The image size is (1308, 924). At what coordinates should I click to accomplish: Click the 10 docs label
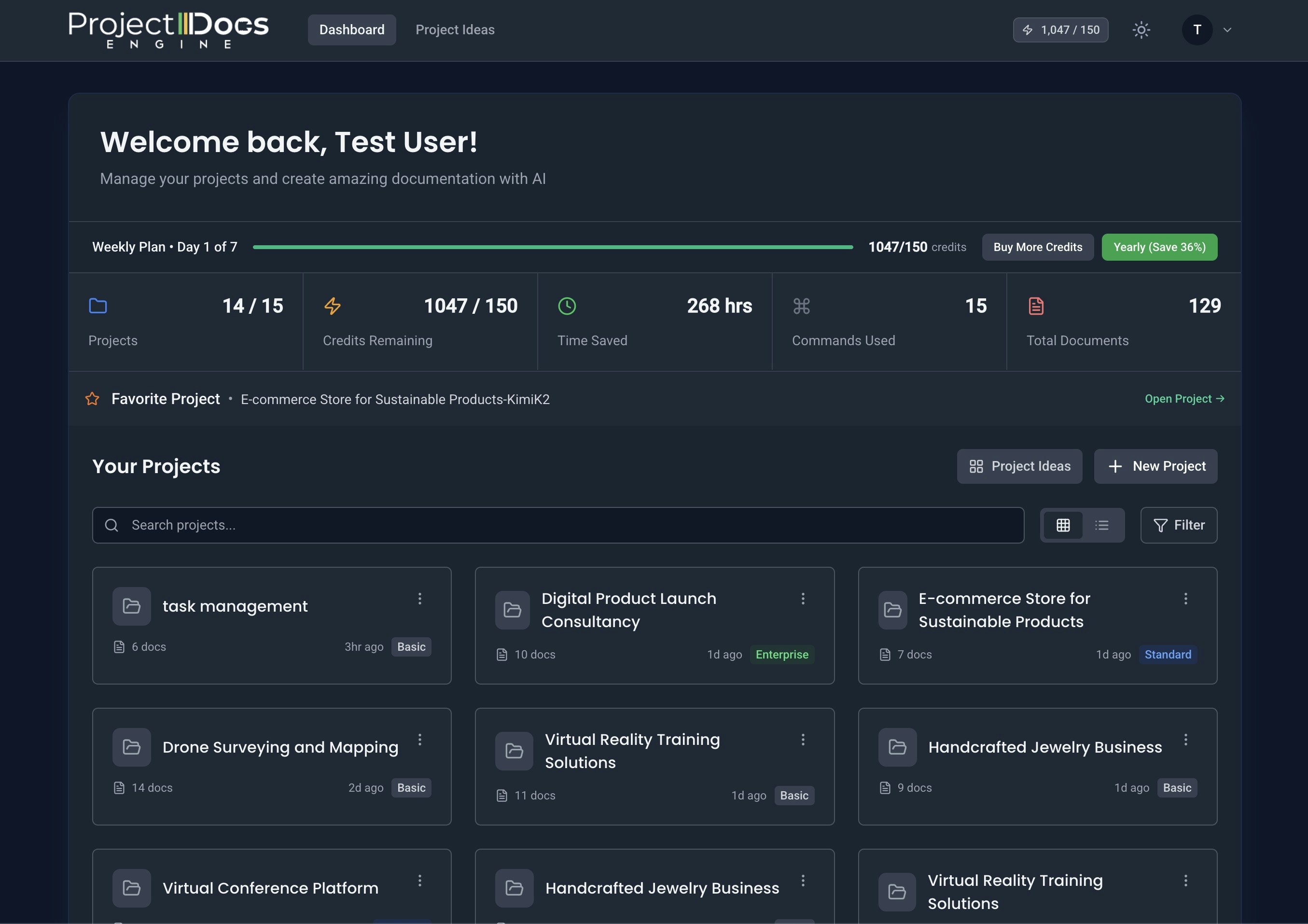click(x=535, y=655)
